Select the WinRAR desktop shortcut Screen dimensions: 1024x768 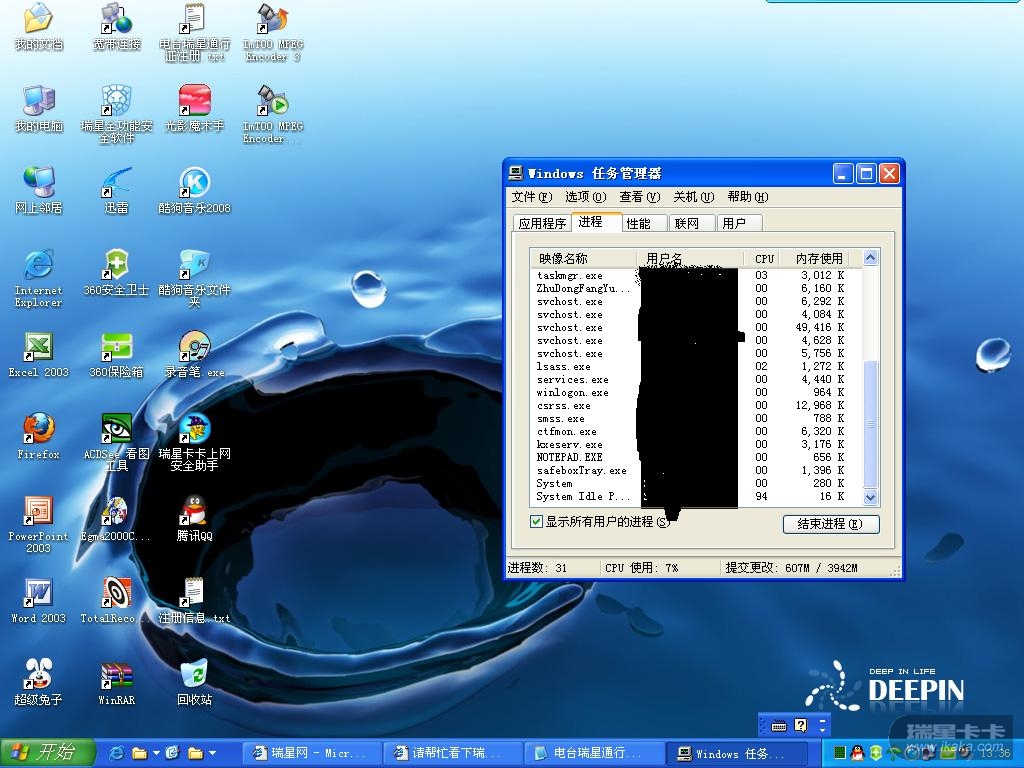[x=116, y=676]
